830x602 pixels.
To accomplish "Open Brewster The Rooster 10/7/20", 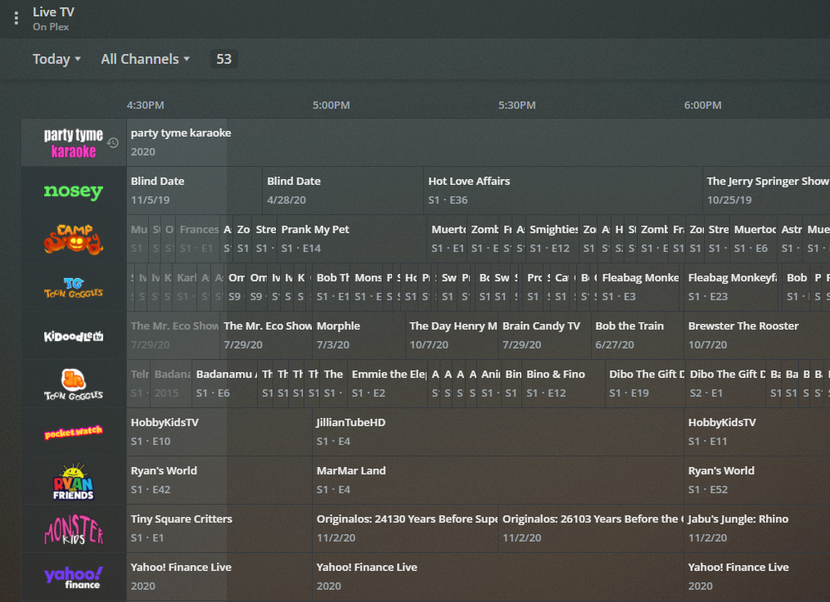I will (x=757, y=335).
